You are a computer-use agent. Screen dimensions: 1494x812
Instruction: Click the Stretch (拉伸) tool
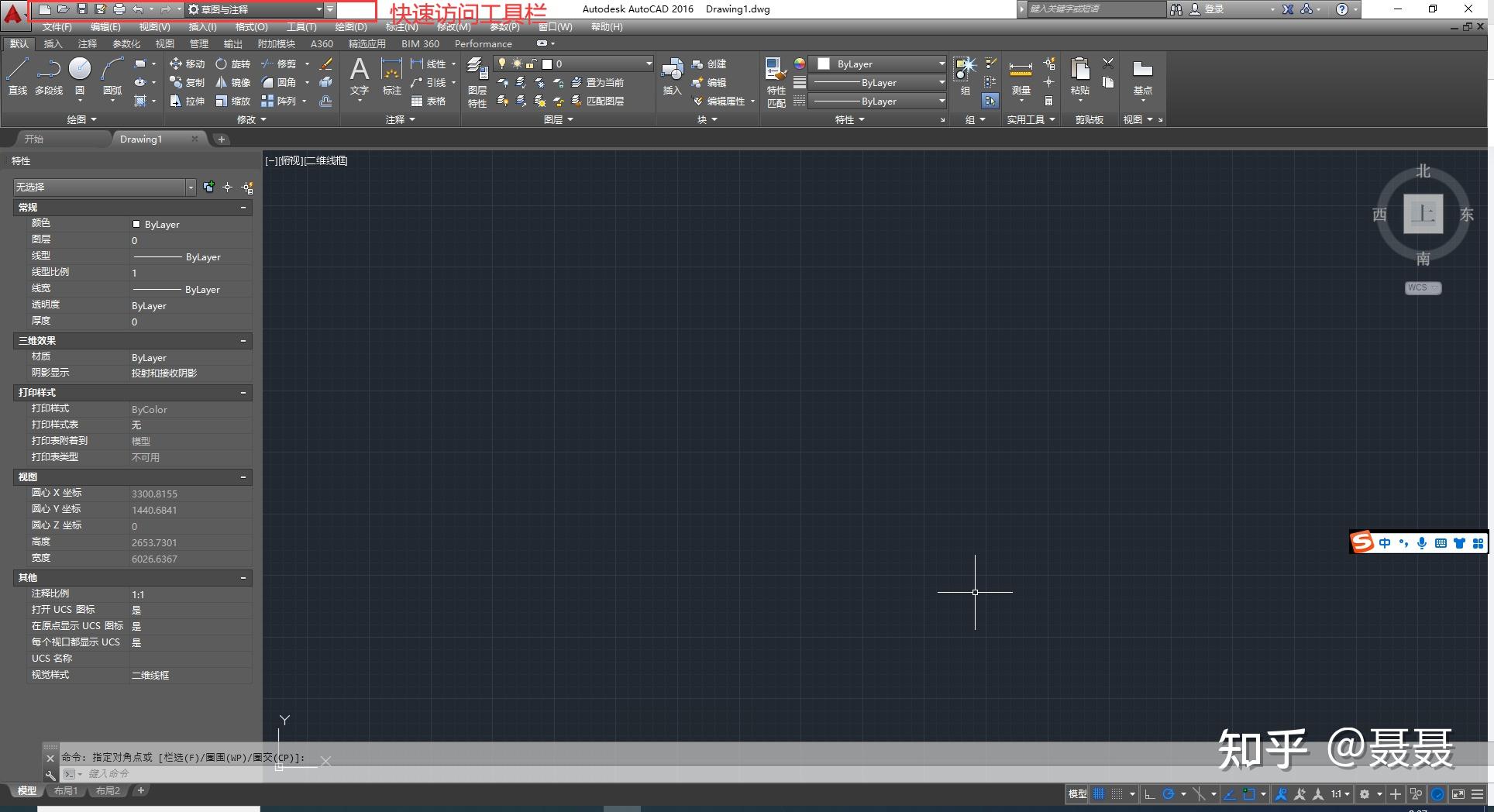pyautogui.click(x=187, y=101)
